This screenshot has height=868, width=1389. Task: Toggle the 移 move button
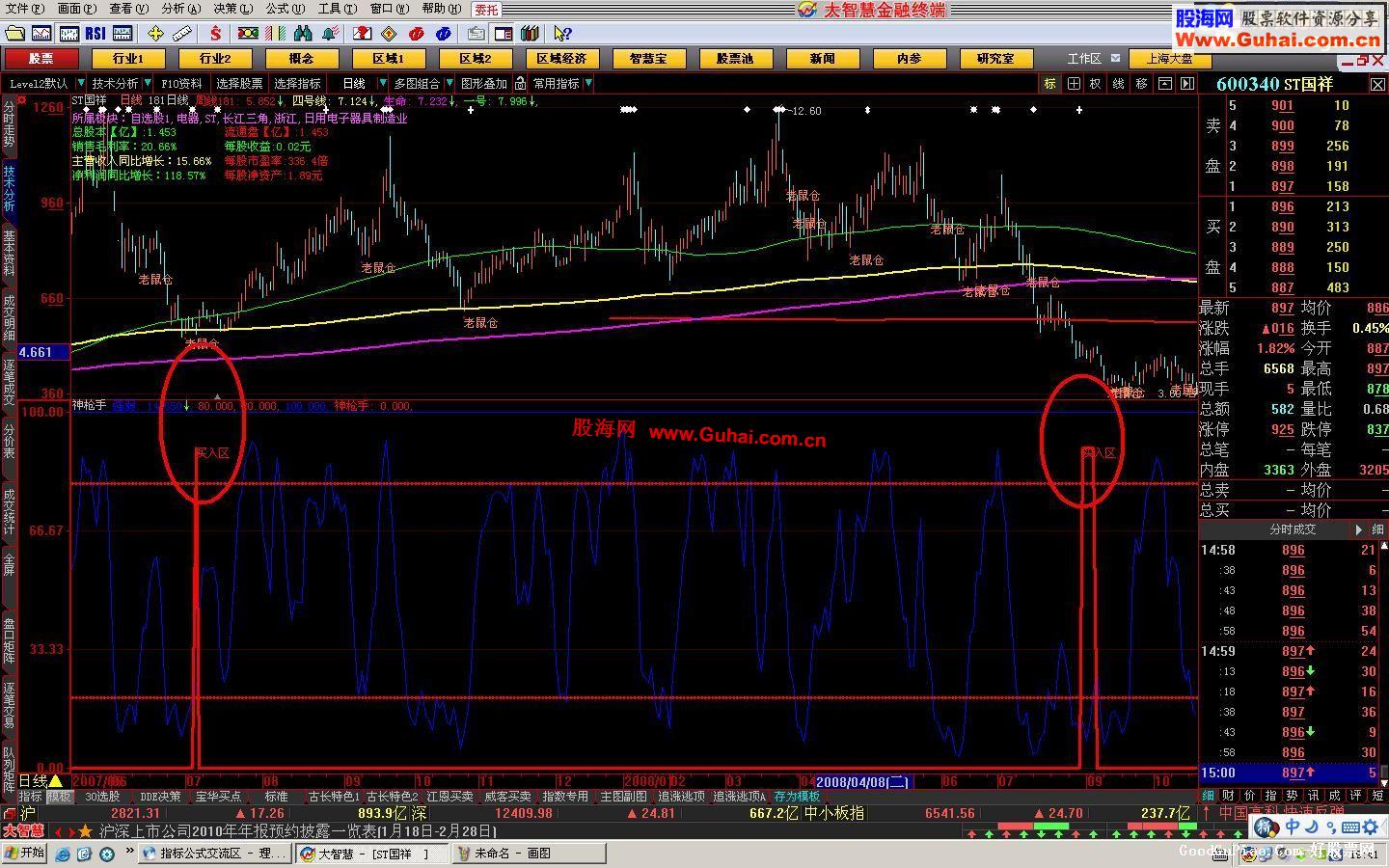[1142, 84]
